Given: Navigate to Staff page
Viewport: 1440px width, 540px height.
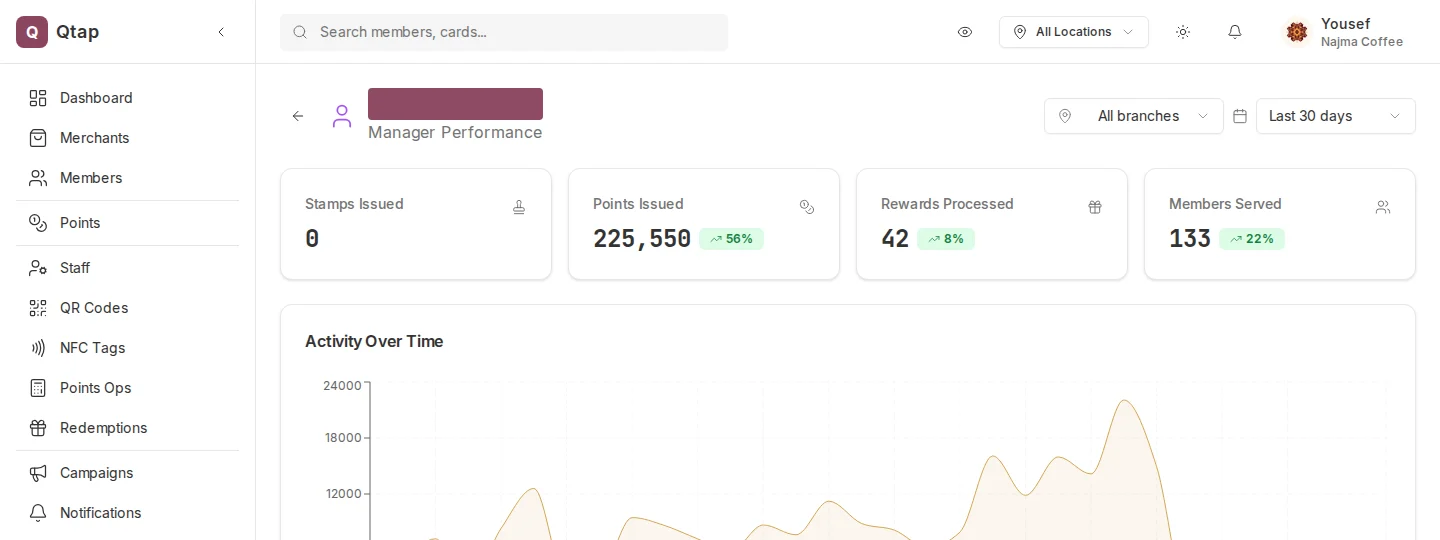Looking at the screenshot, I should (x=128, y=268).
